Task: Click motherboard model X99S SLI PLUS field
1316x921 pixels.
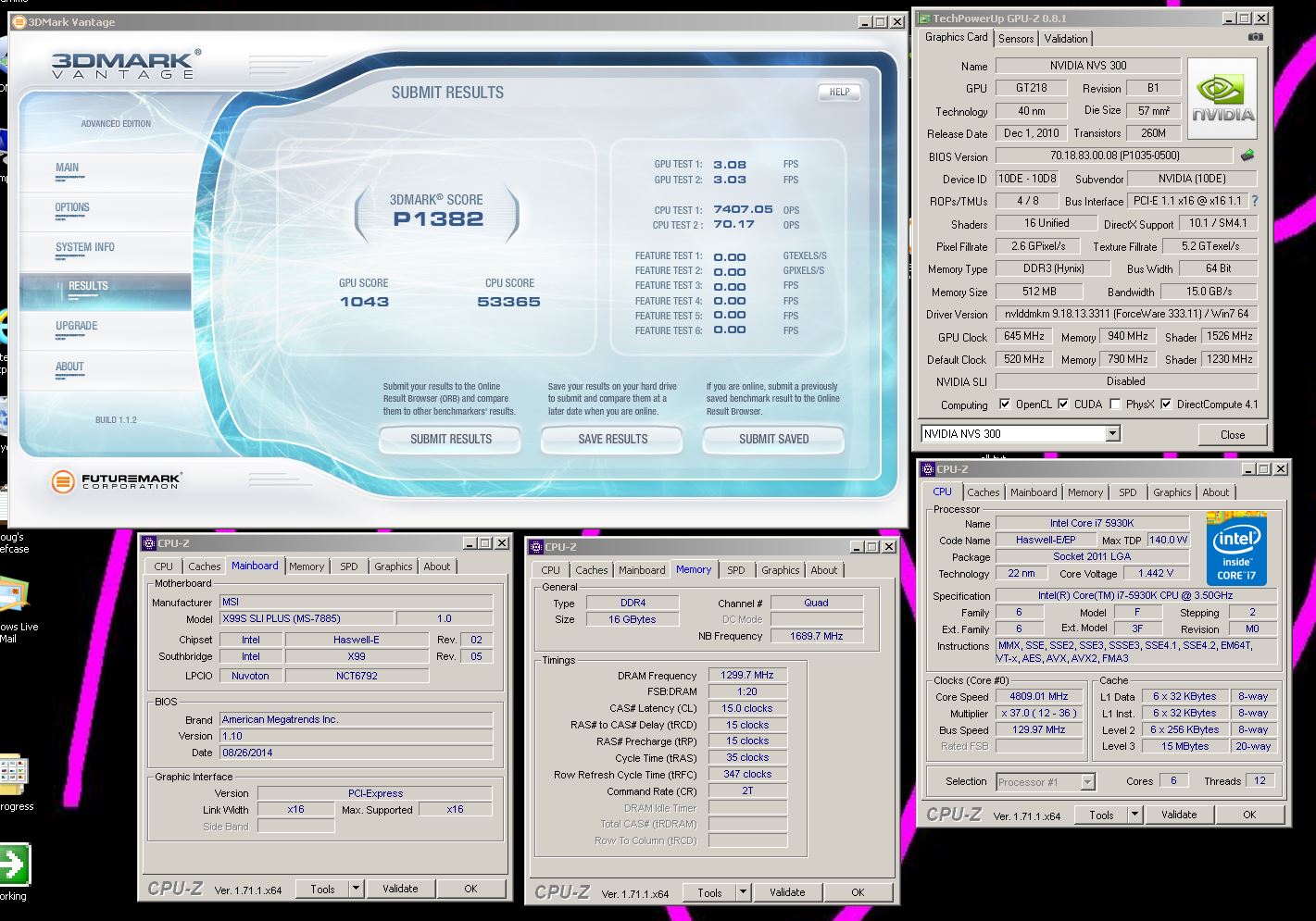Action: (x=307, y=618)
